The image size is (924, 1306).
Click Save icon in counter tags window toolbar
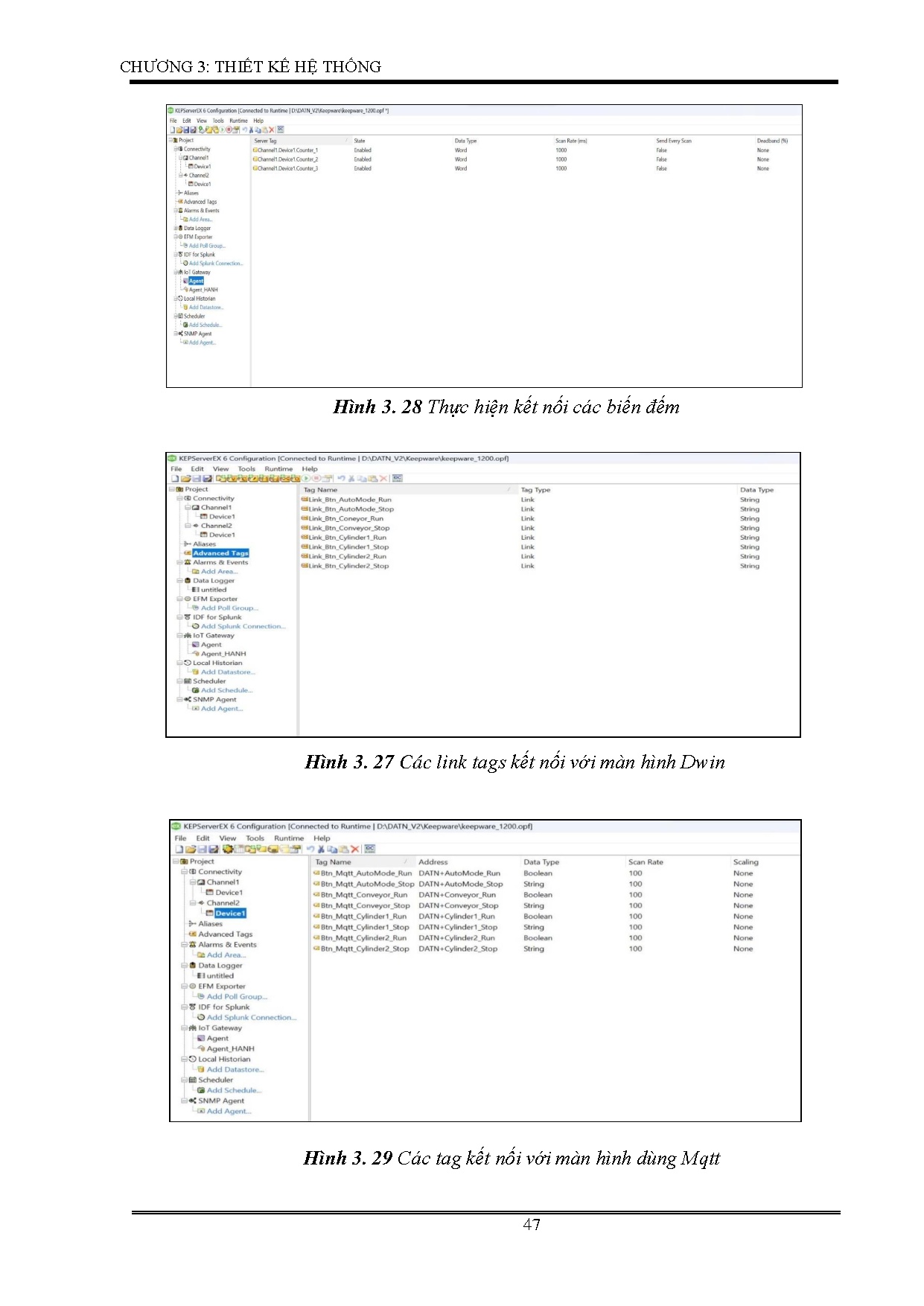[x=186, y=130]
